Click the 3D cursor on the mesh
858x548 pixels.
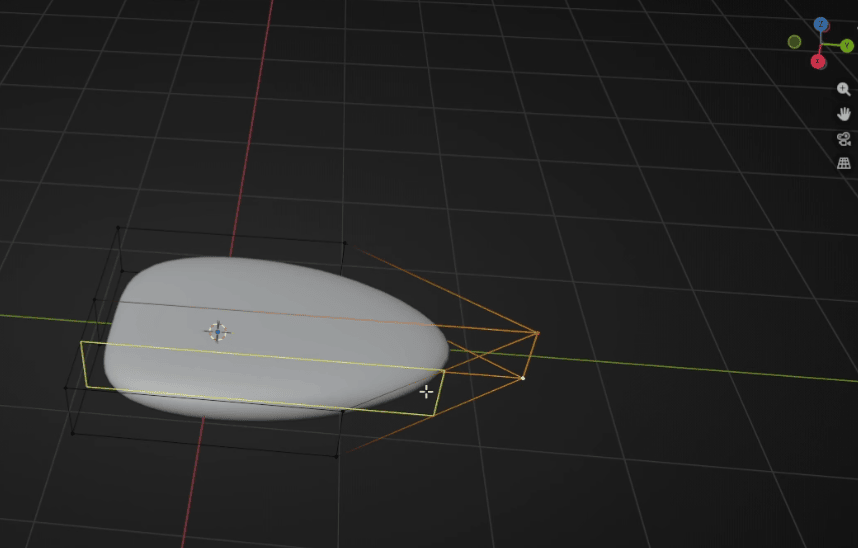217,331
